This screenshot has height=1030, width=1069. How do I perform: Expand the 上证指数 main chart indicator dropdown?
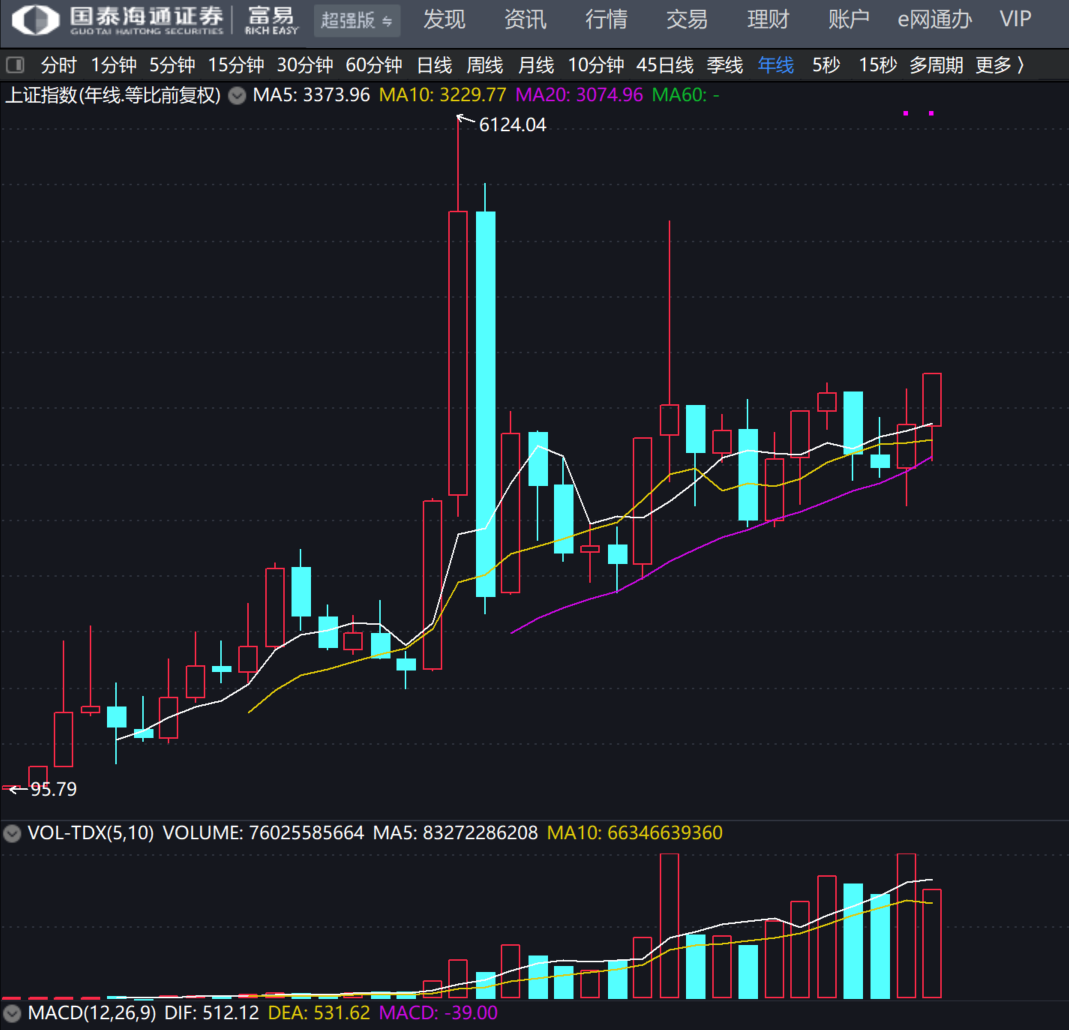237,97
